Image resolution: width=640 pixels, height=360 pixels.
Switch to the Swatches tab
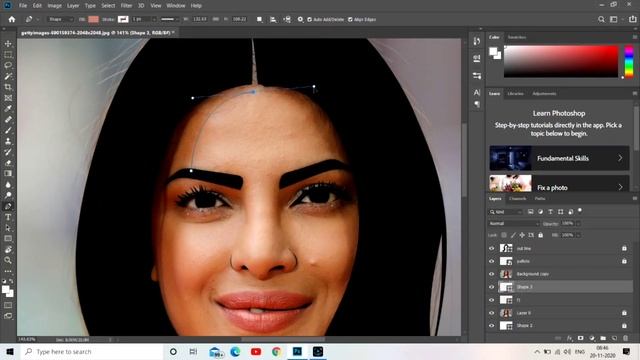point(517,37)
